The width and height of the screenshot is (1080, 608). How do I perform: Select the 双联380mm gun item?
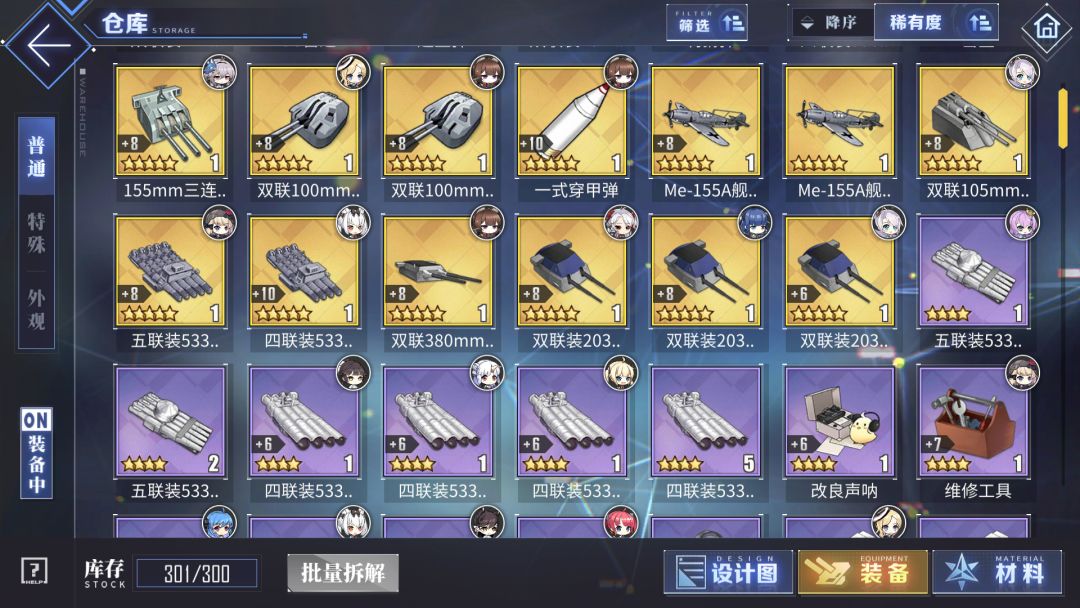coord(439,280)
